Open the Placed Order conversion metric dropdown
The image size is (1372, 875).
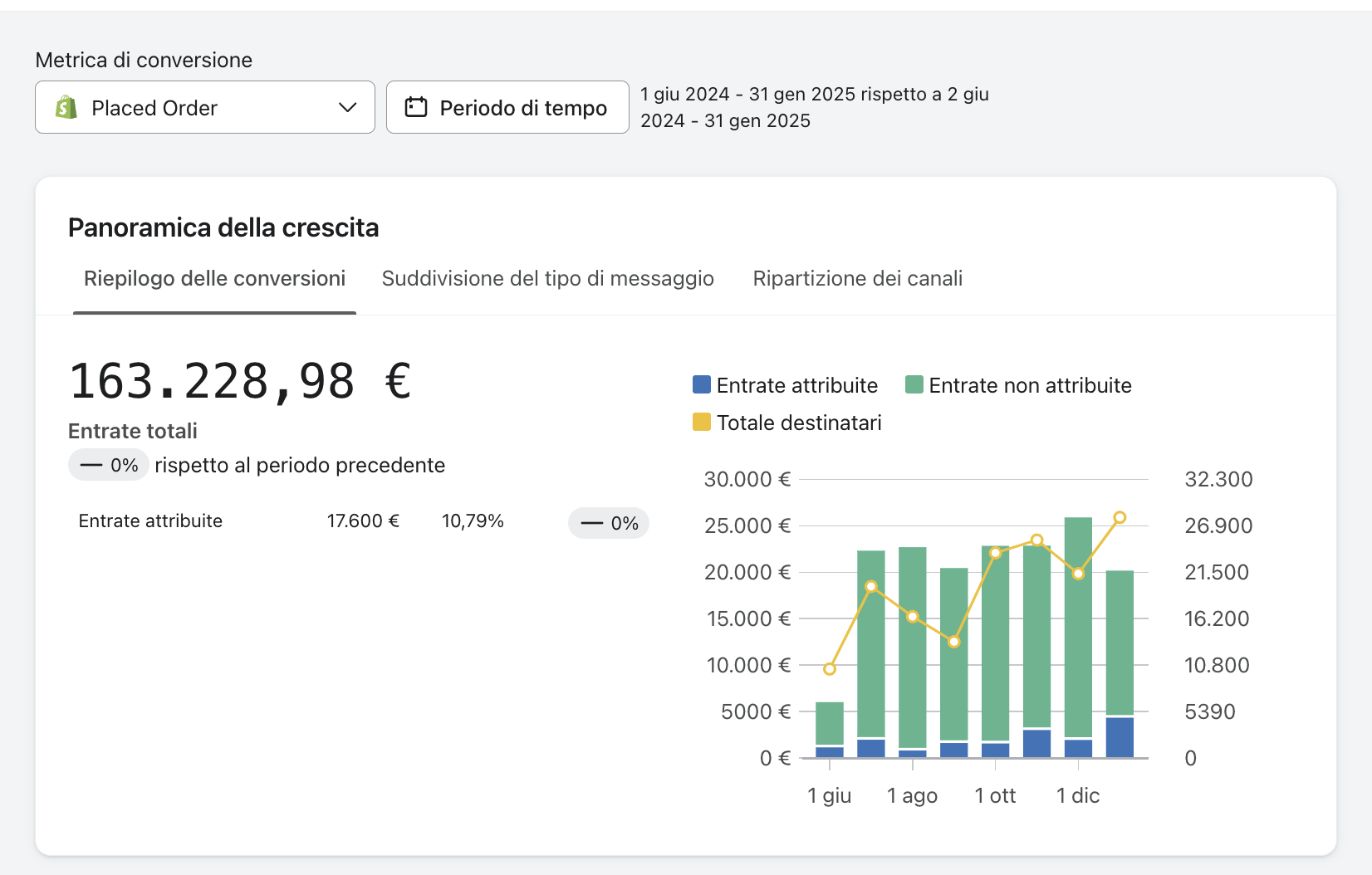click(x=204, y=108)
